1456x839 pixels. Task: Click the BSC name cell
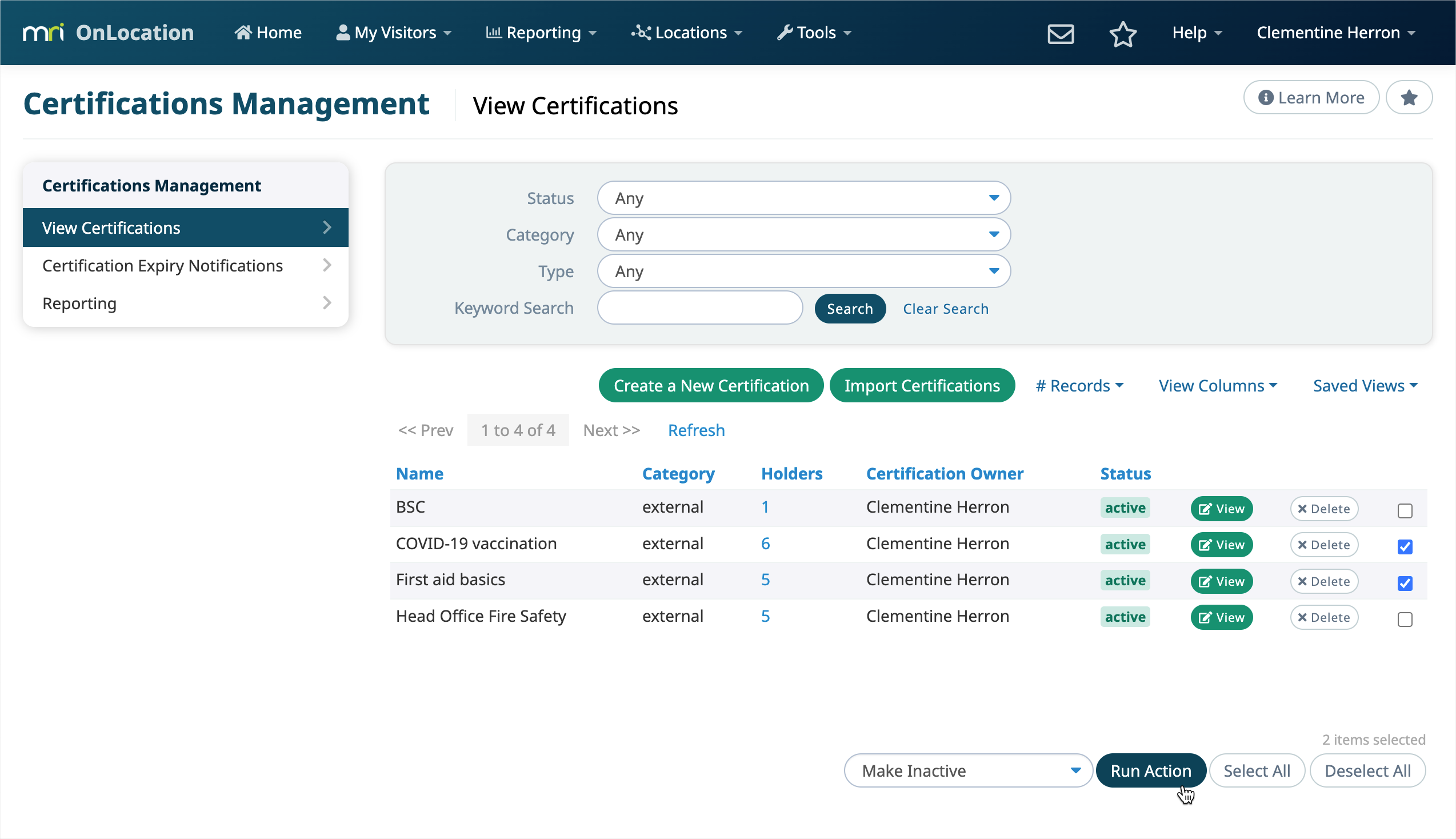pyautogui.click(x=410, y=507)
